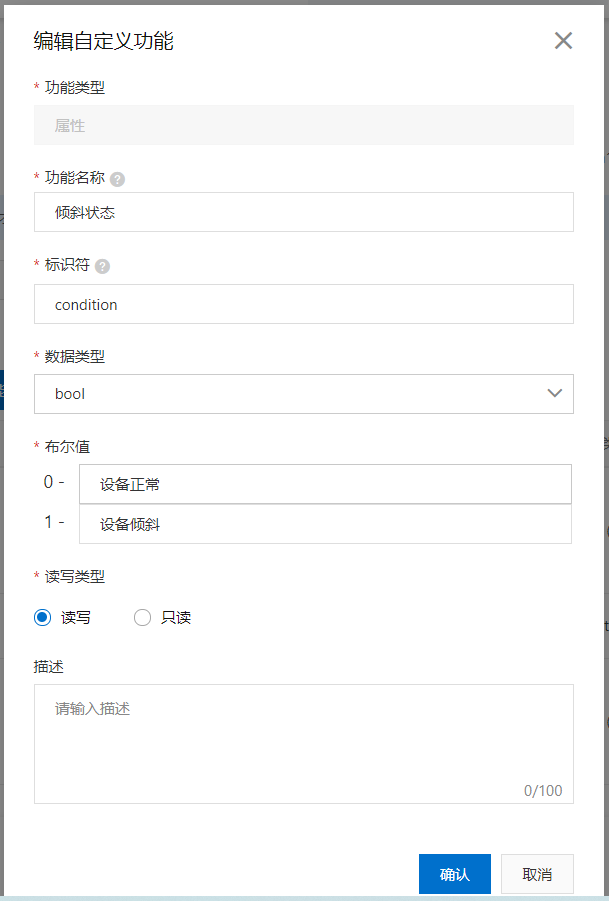The width and height of the screenshot is (609, 901).
Task: Click the help icon beside 标识符
Action: pyautogui.click(x=103, y=267)
